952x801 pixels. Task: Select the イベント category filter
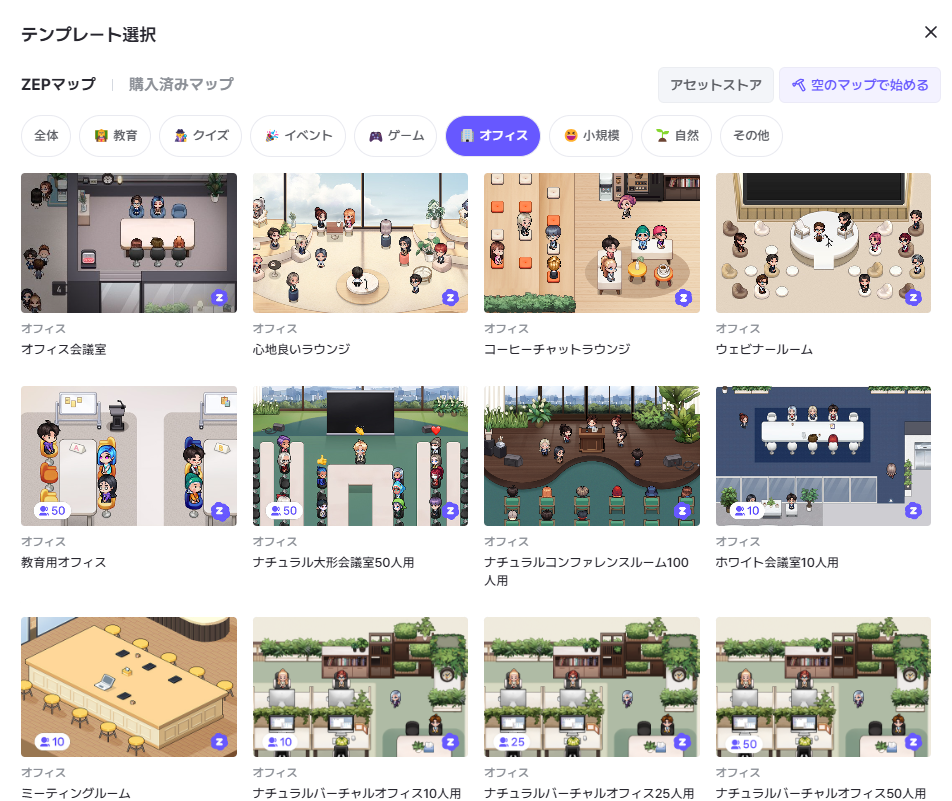298,135
